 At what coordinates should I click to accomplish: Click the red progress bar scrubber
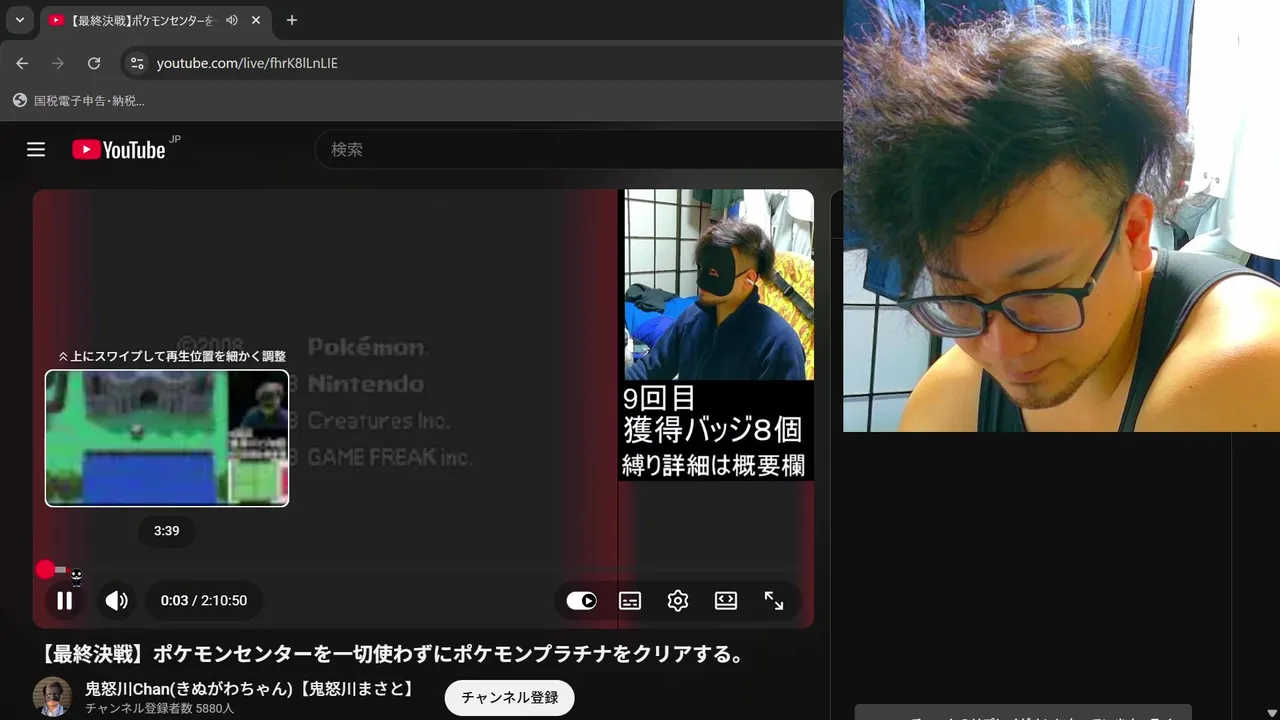point(45,570)
